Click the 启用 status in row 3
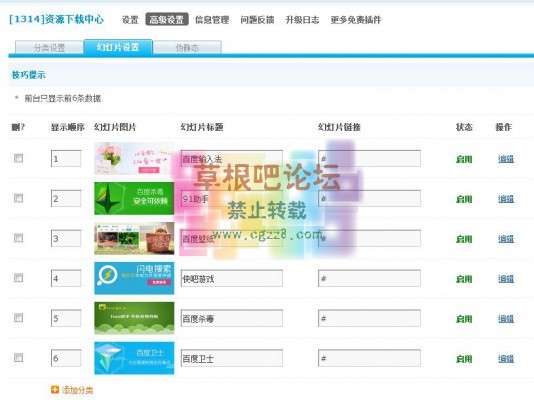The width and height of the screenshot is (534, 400). click(464, 239)
